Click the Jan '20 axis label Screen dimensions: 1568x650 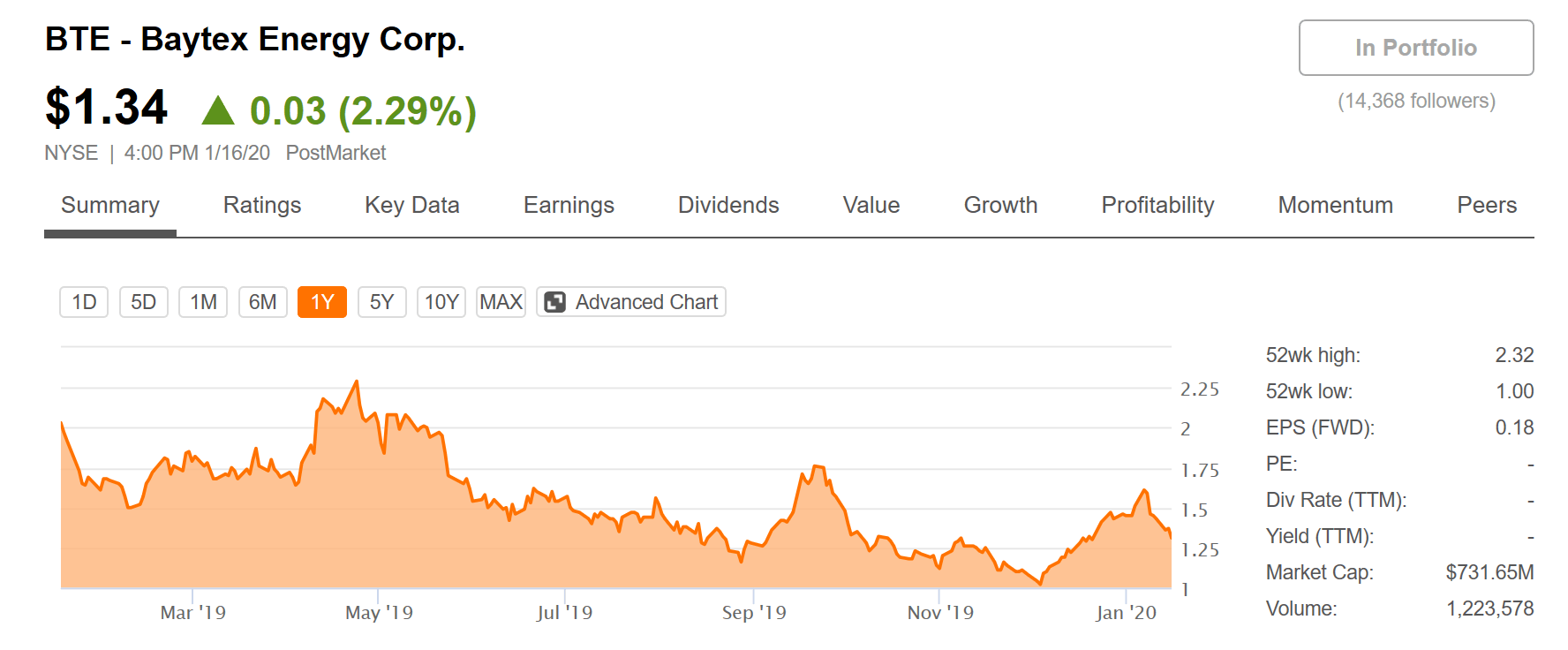1126,613
